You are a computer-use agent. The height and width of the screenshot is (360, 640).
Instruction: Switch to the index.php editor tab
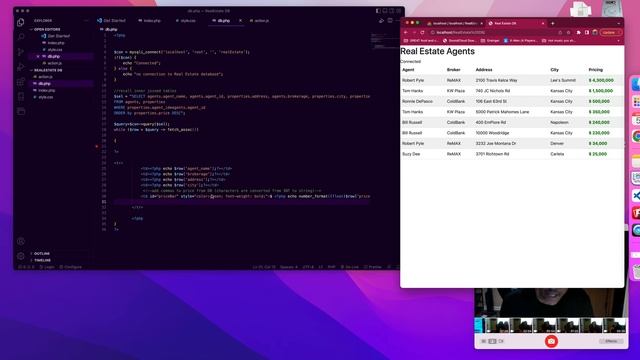[150, 20]
